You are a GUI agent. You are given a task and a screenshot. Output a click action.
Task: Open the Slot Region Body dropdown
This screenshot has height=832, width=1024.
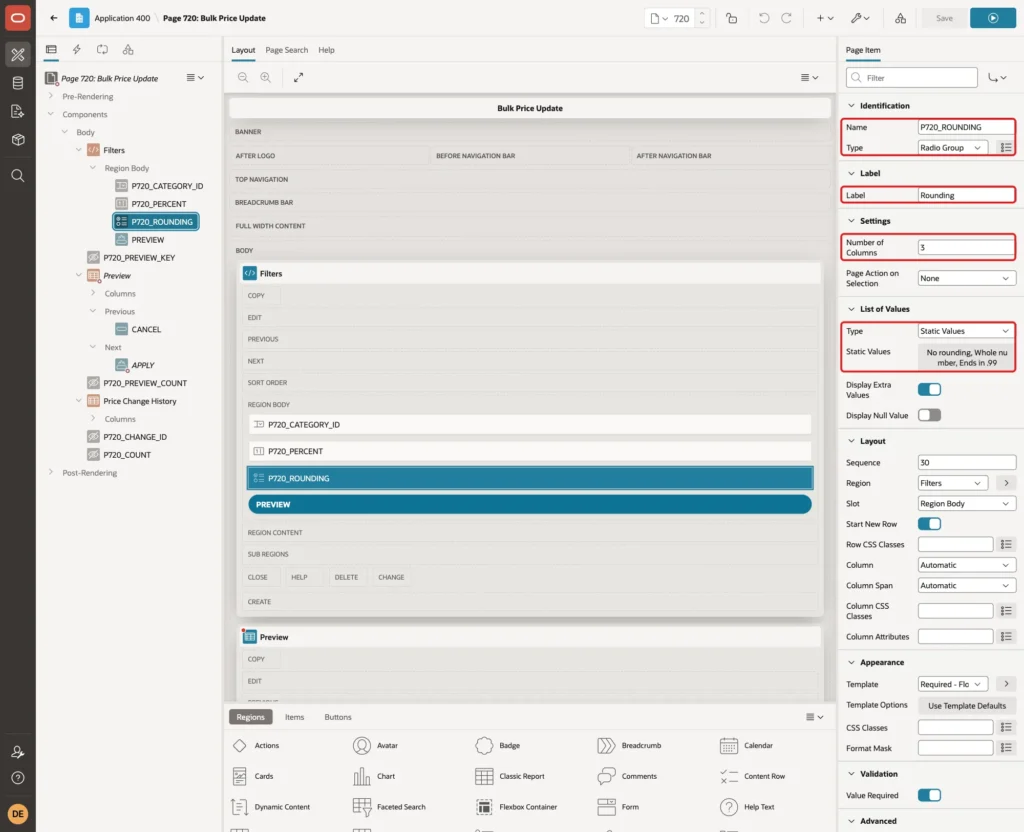click(967, 504)
